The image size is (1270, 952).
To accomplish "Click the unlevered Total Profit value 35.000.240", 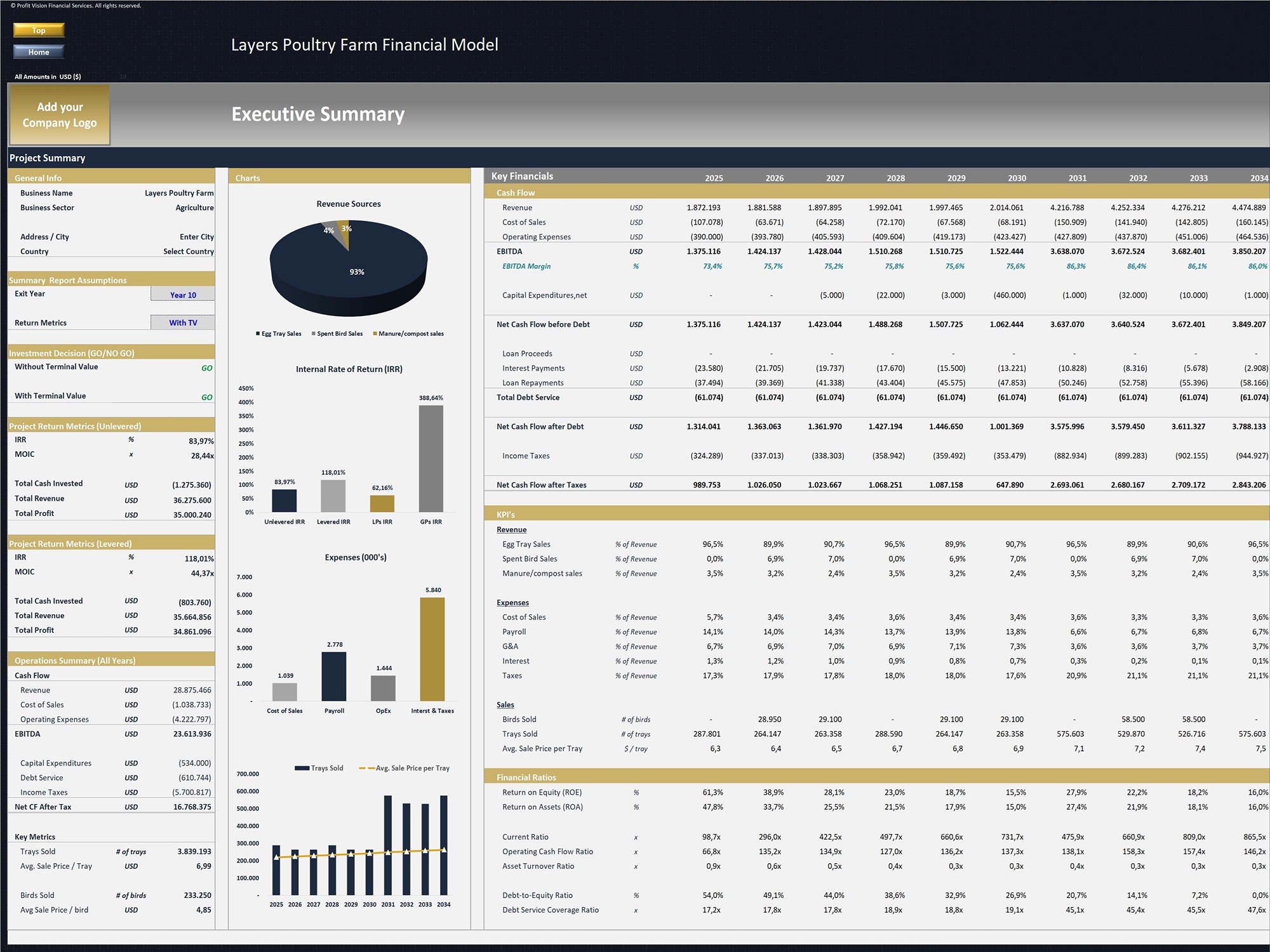I will coord(192,515).
